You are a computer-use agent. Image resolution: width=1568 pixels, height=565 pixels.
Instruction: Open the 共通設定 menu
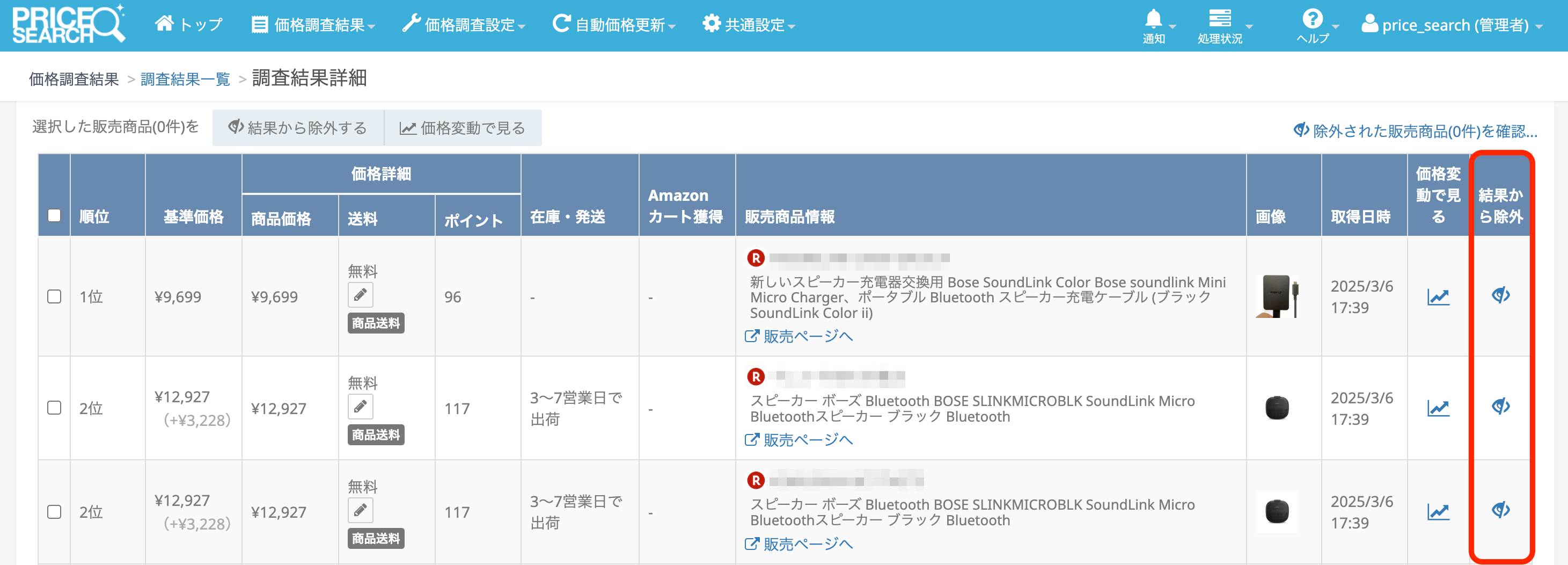click(x=749, y=25)
